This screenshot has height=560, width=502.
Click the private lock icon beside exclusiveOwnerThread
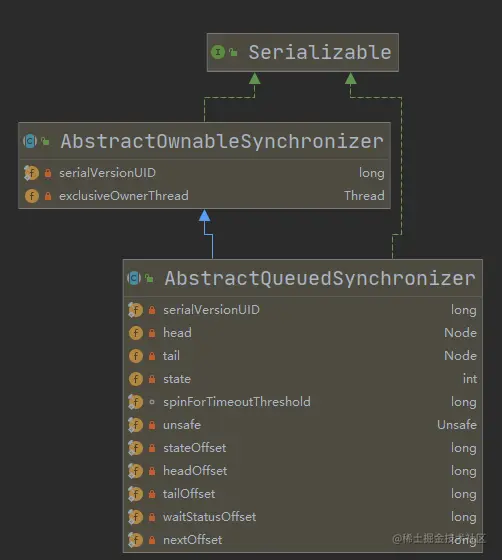pos(48,196)
